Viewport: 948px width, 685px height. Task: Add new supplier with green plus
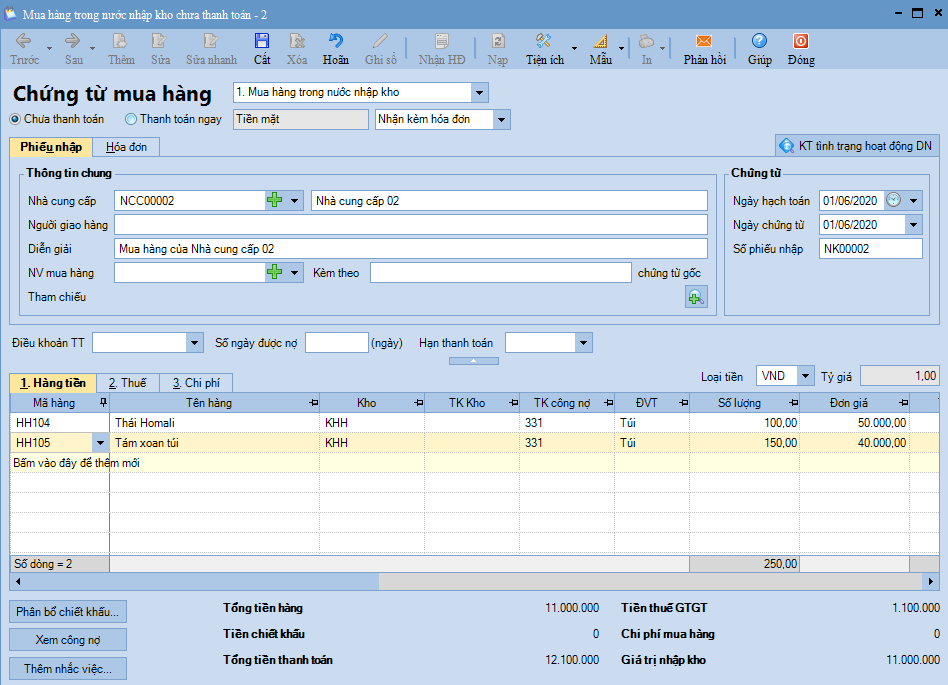coord(274,200)
